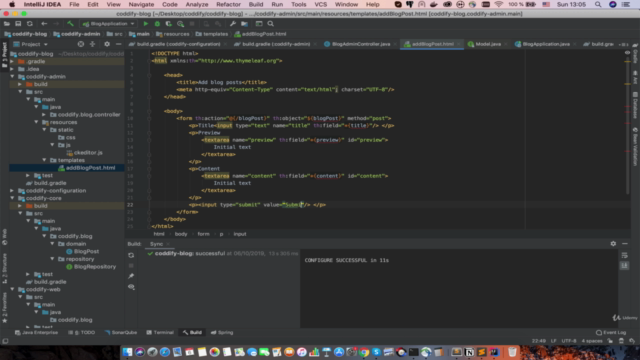Click the rerun sync icon in the Build panel

coord(131,255)
